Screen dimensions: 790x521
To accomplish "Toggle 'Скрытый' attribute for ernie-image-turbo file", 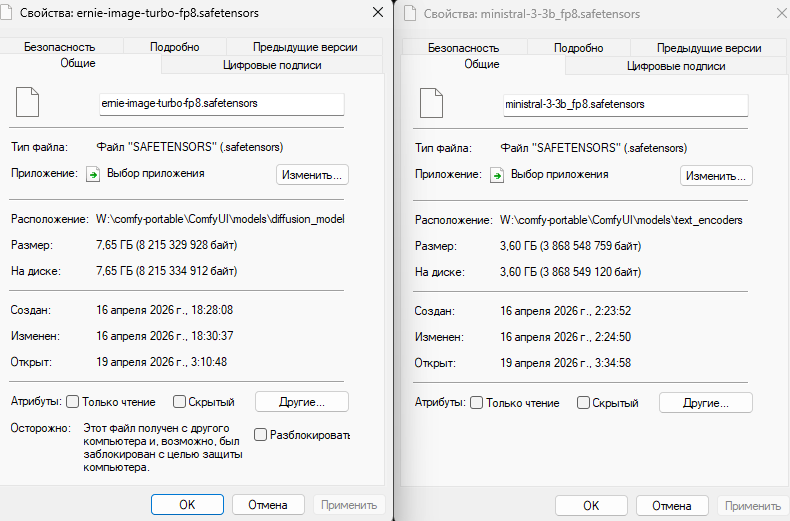I will point(179,402).
